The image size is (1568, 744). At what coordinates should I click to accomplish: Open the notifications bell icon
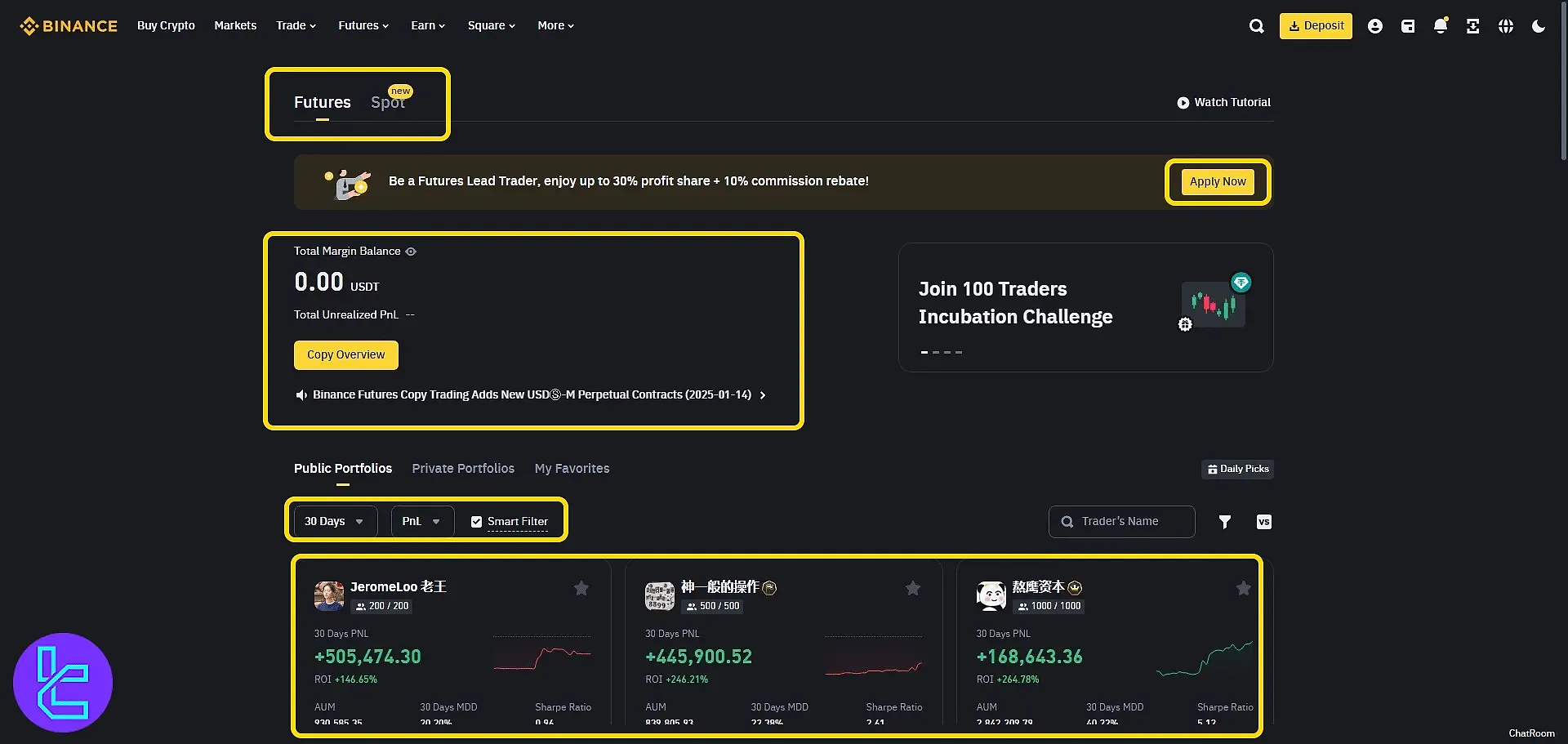(x=1441, y=26)
